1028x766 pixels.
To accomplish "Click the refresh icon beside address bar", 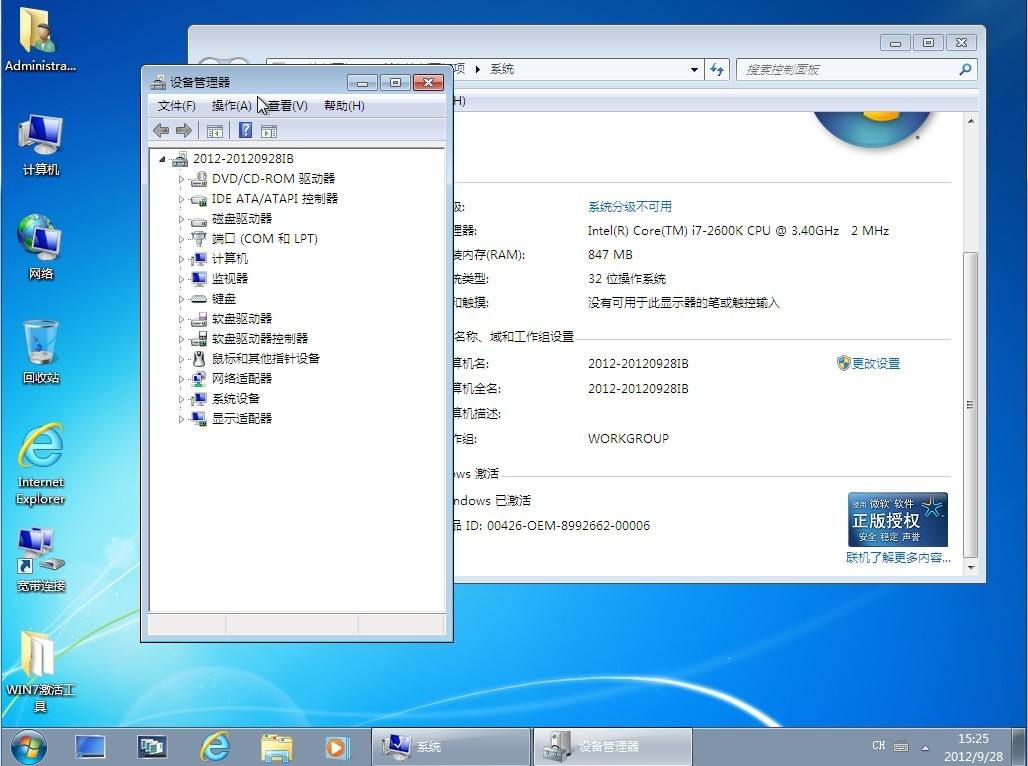I will (x=717, y=69).
